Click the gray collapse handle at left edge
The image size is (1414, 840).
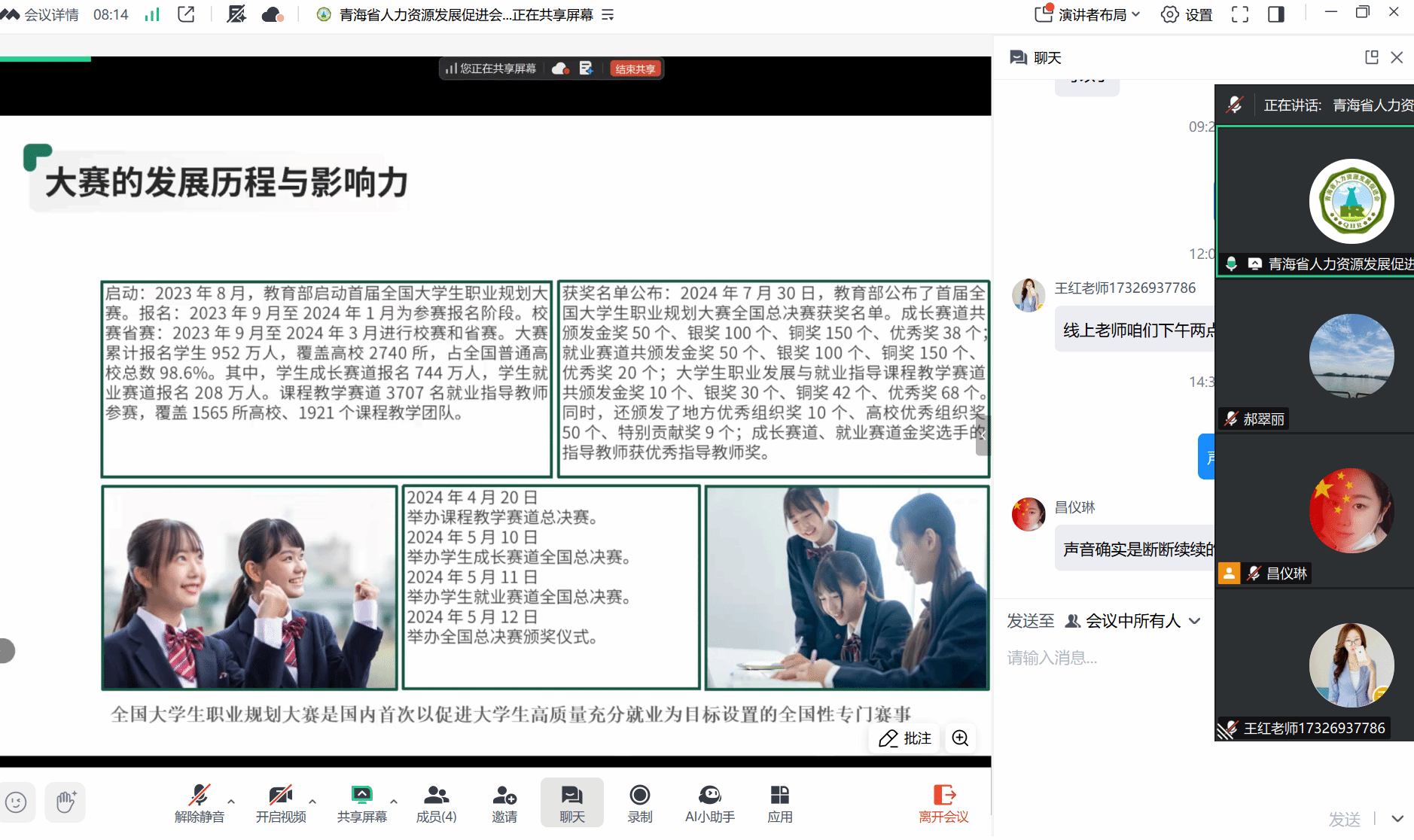click(x=7, y=651)
